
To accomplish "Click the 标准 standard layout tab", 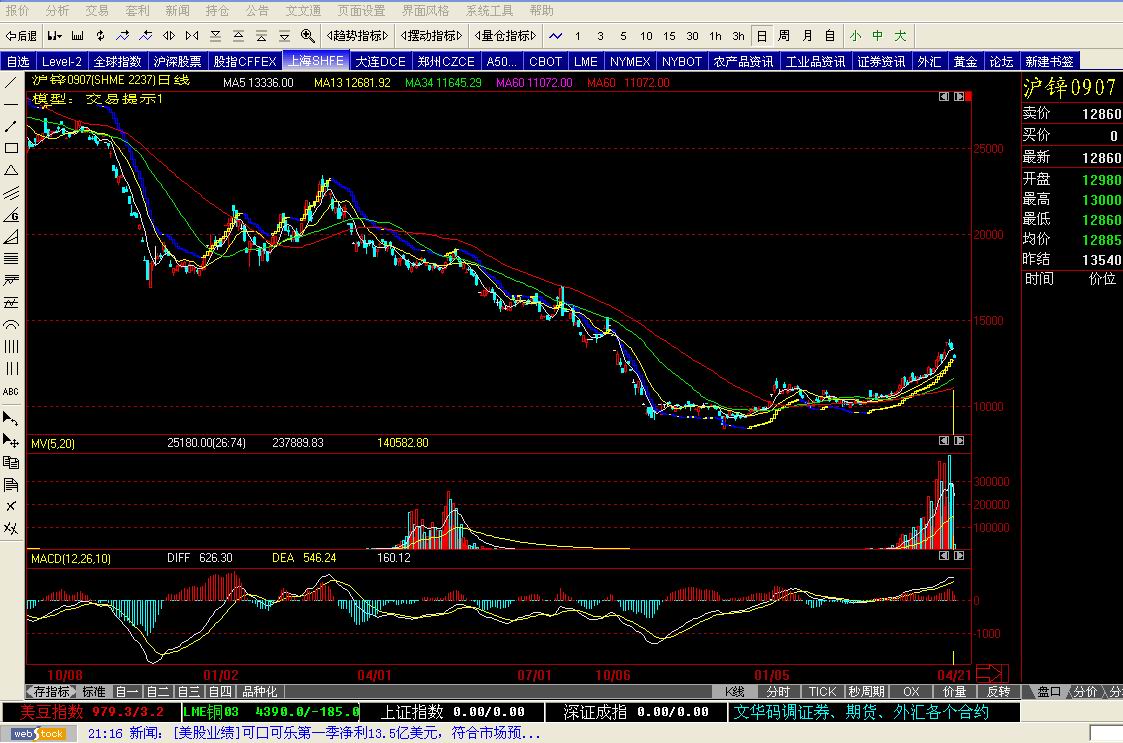I will pyautogui.click(x=94, y=691).
